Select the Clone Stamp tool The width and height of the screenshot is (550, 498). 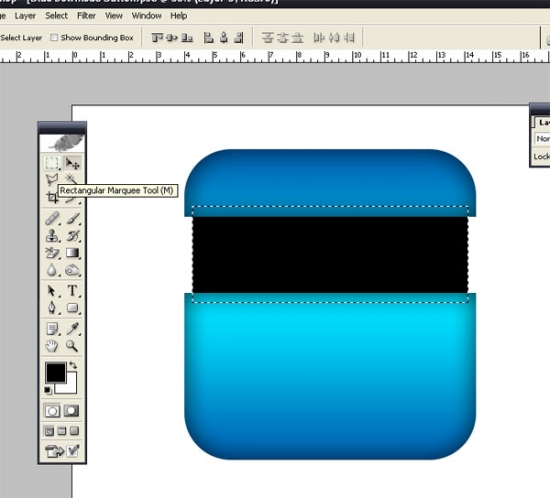[x=52, y=236]
